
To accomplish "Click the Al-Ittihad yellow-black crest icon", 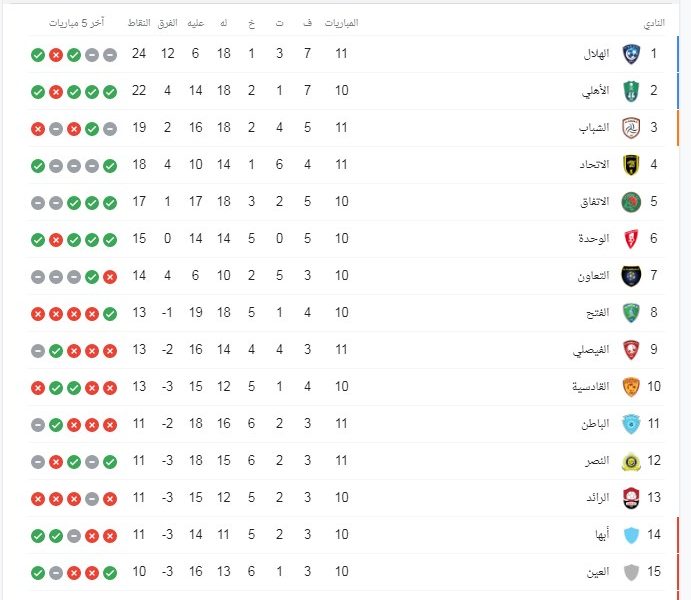I will [631, 165].
